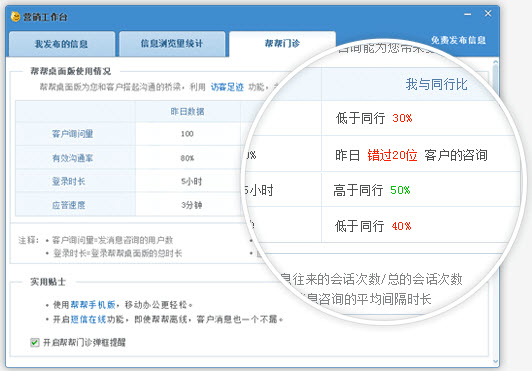Select the 登录时长 row label
This screenshot has width=532, height=371.
tap(68, 181)
